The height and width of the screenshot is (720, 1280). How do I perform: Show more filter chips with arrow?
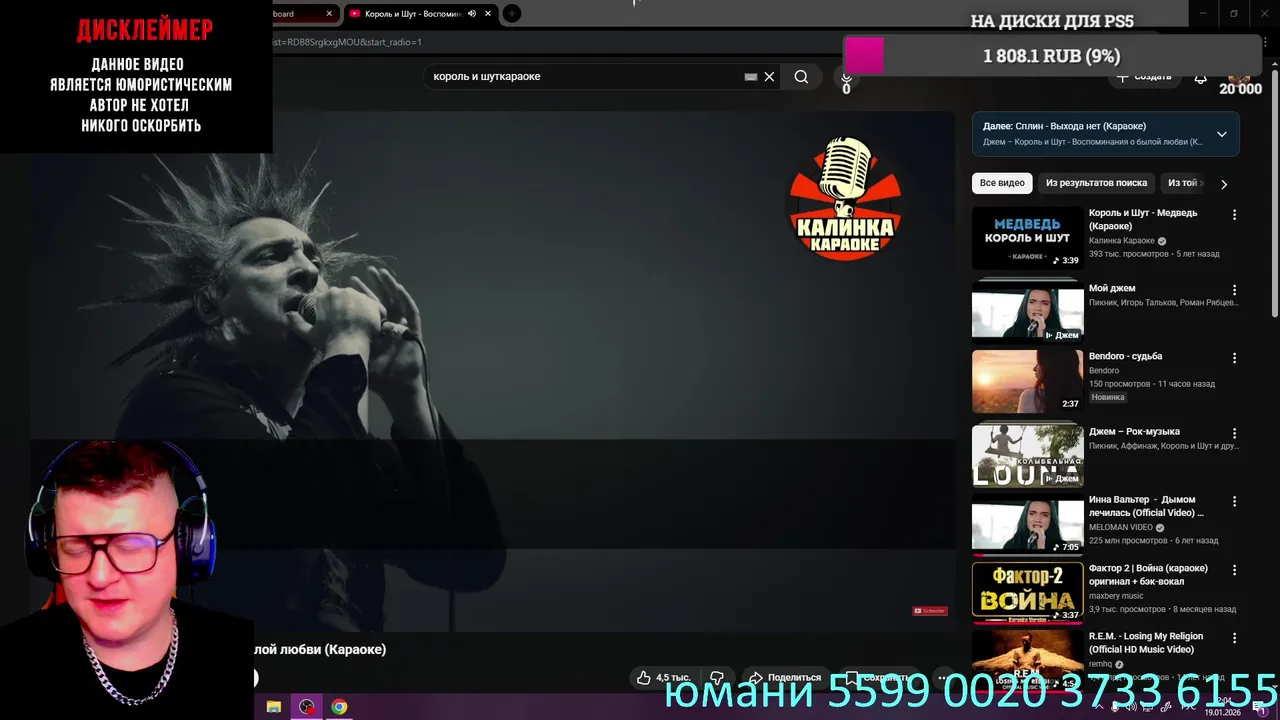click(1224, 184)
